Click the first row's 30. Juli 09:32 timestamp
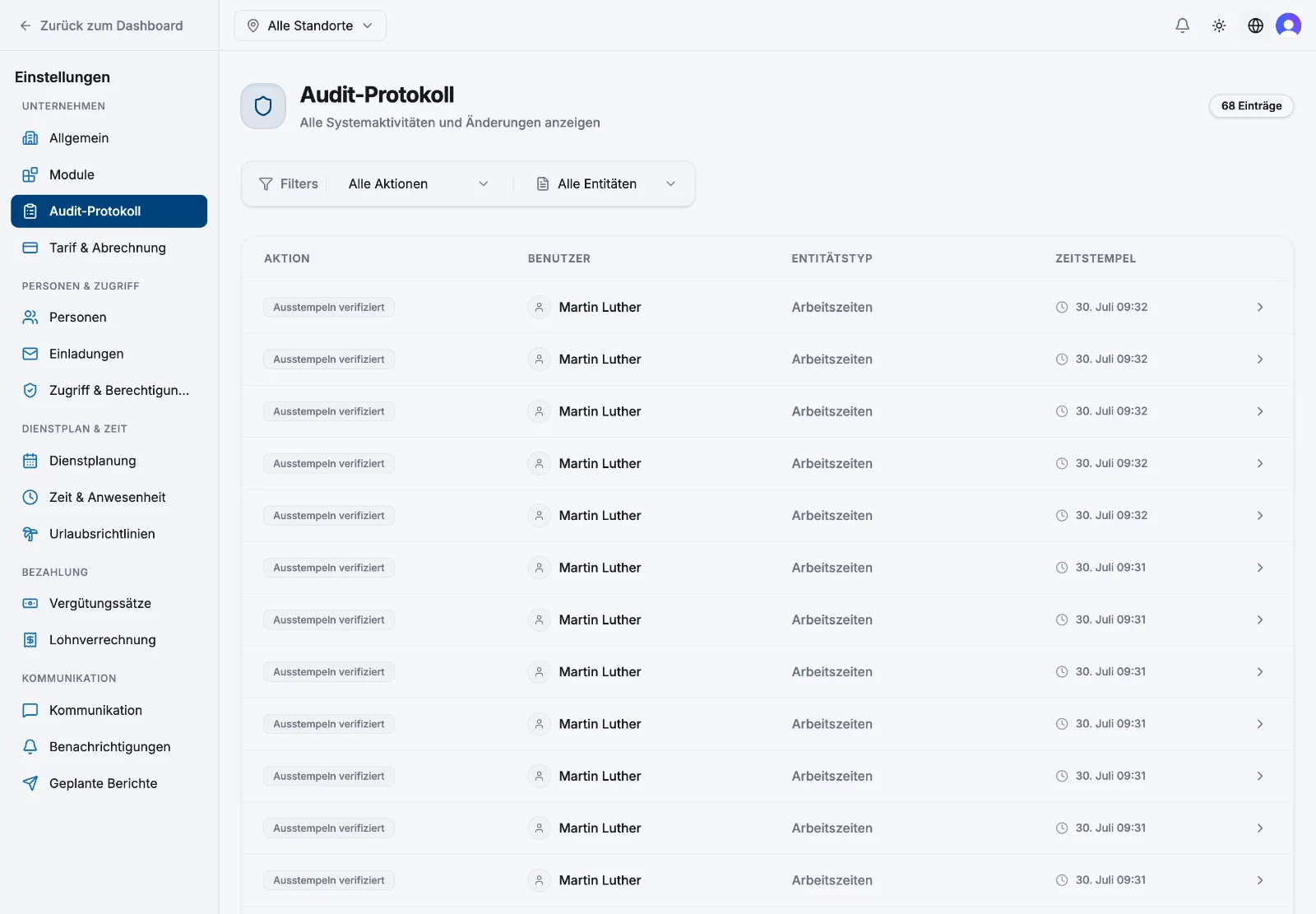The image size is (1316, 914). 1111,307
